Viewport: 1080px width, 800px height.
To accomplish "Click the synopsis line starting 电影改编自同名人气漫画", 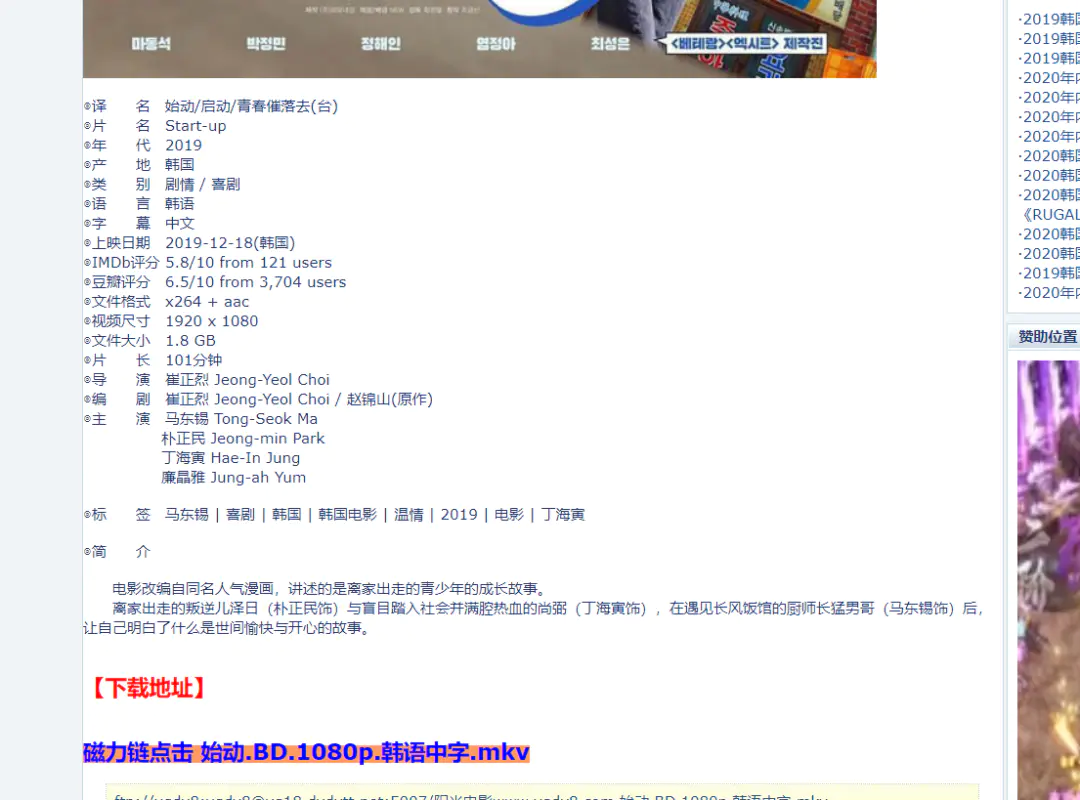I will 331,589.
